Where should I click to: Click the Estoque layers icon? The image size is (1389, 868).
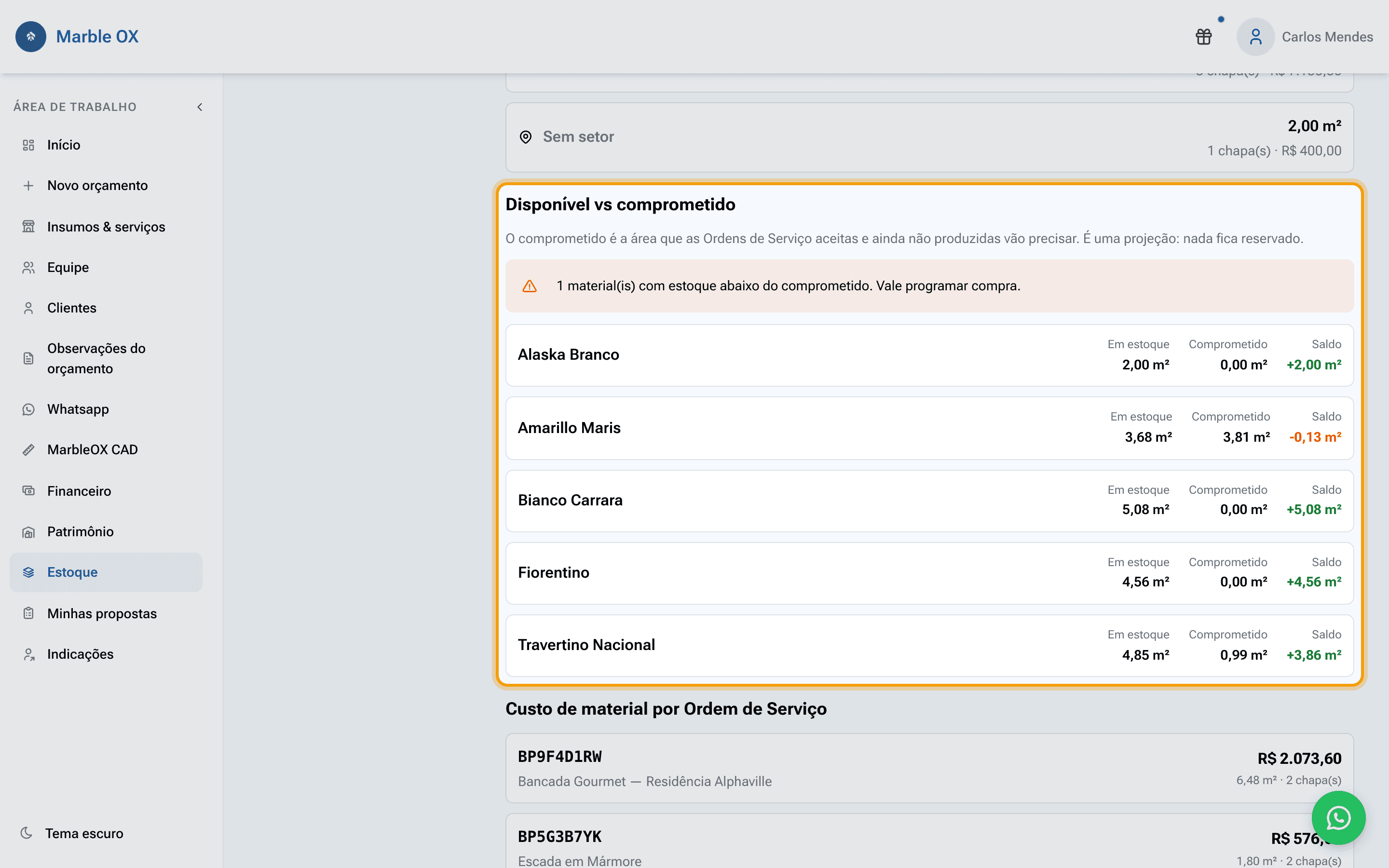click(28, 572)
